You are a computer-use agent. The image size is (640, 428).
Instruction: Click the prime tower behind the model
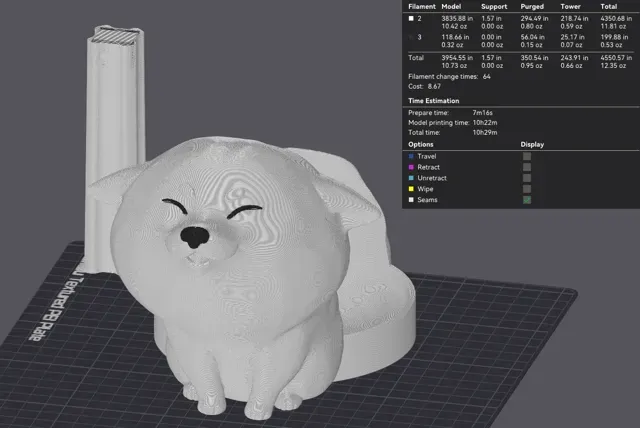(115, 122)
